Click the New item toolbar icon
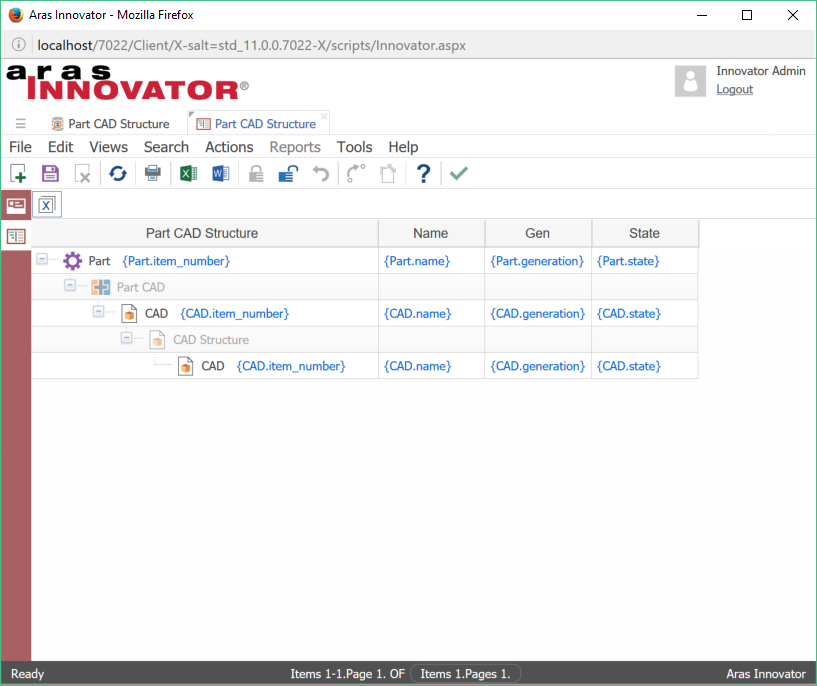 [x=18, y=174]
